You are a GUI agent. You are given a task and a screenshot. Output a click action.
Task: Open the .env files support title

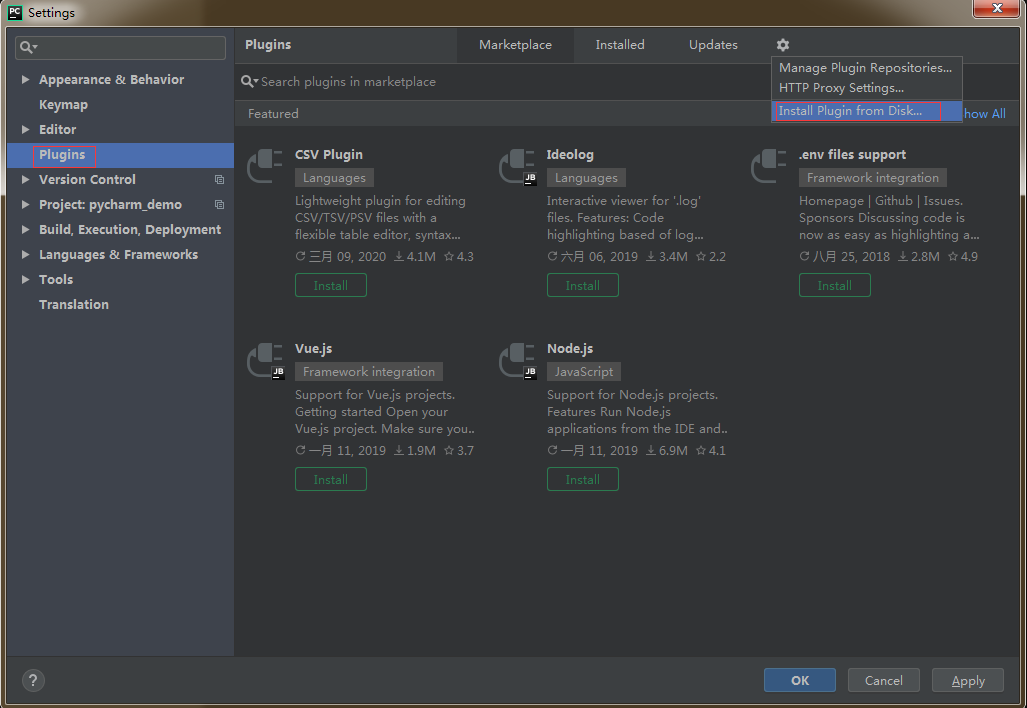pyautogui.click(x=852, y=155)
